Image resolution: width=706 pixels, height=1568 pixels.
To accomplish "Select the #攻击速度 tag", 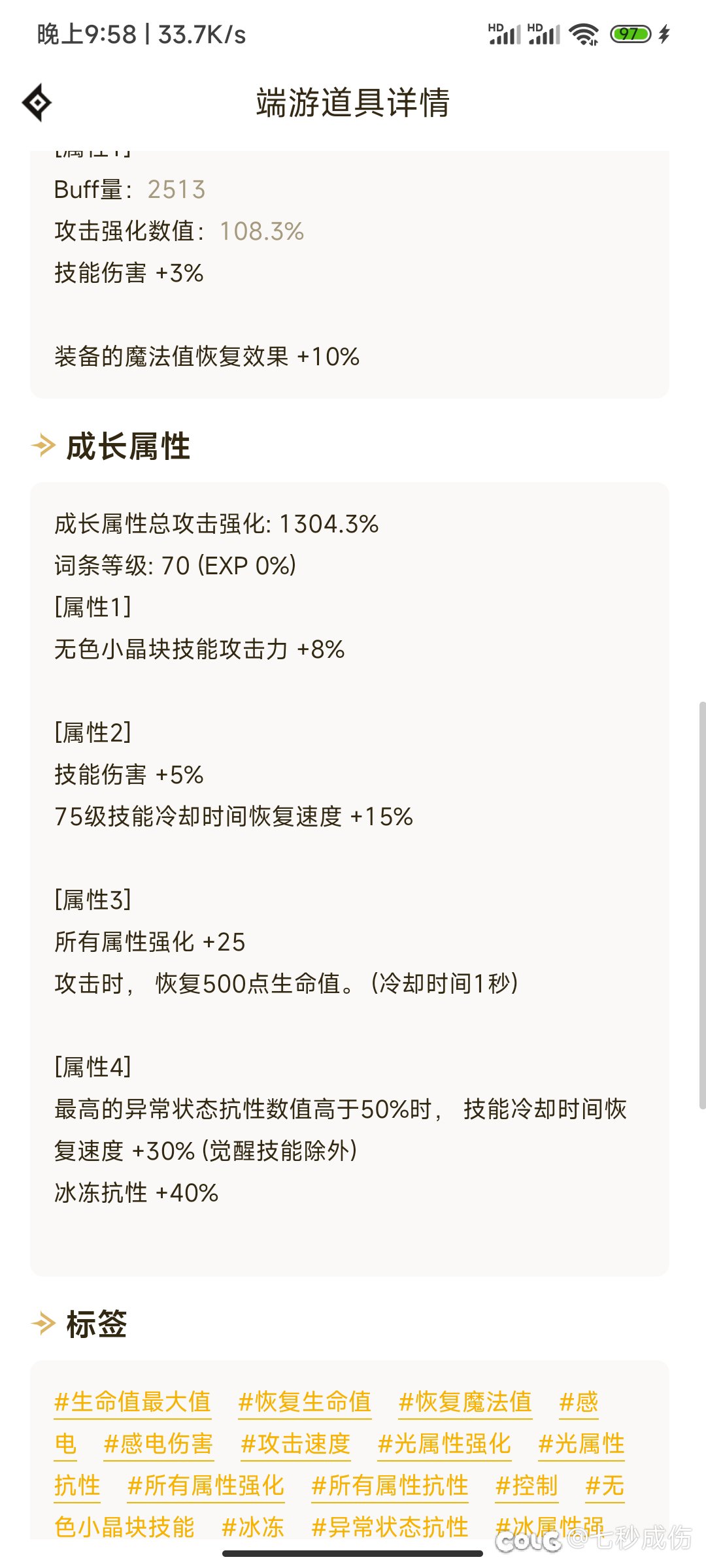I will click(x=296, y=1444).
